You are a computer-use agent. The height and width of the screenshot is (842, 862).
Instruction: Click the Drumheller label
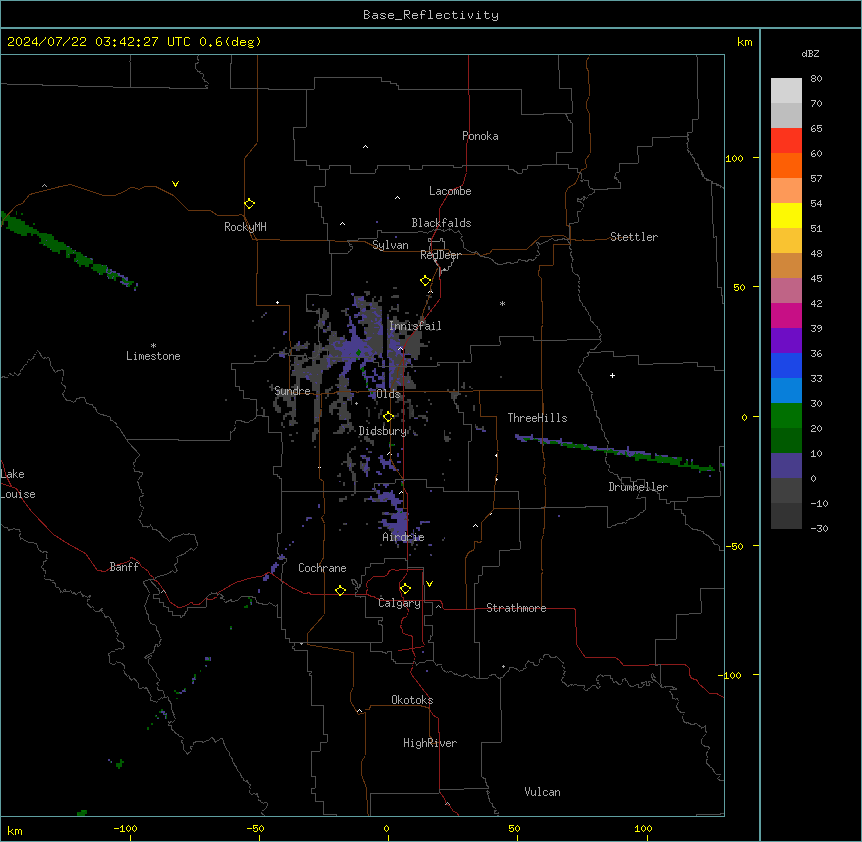coord(638,487)
